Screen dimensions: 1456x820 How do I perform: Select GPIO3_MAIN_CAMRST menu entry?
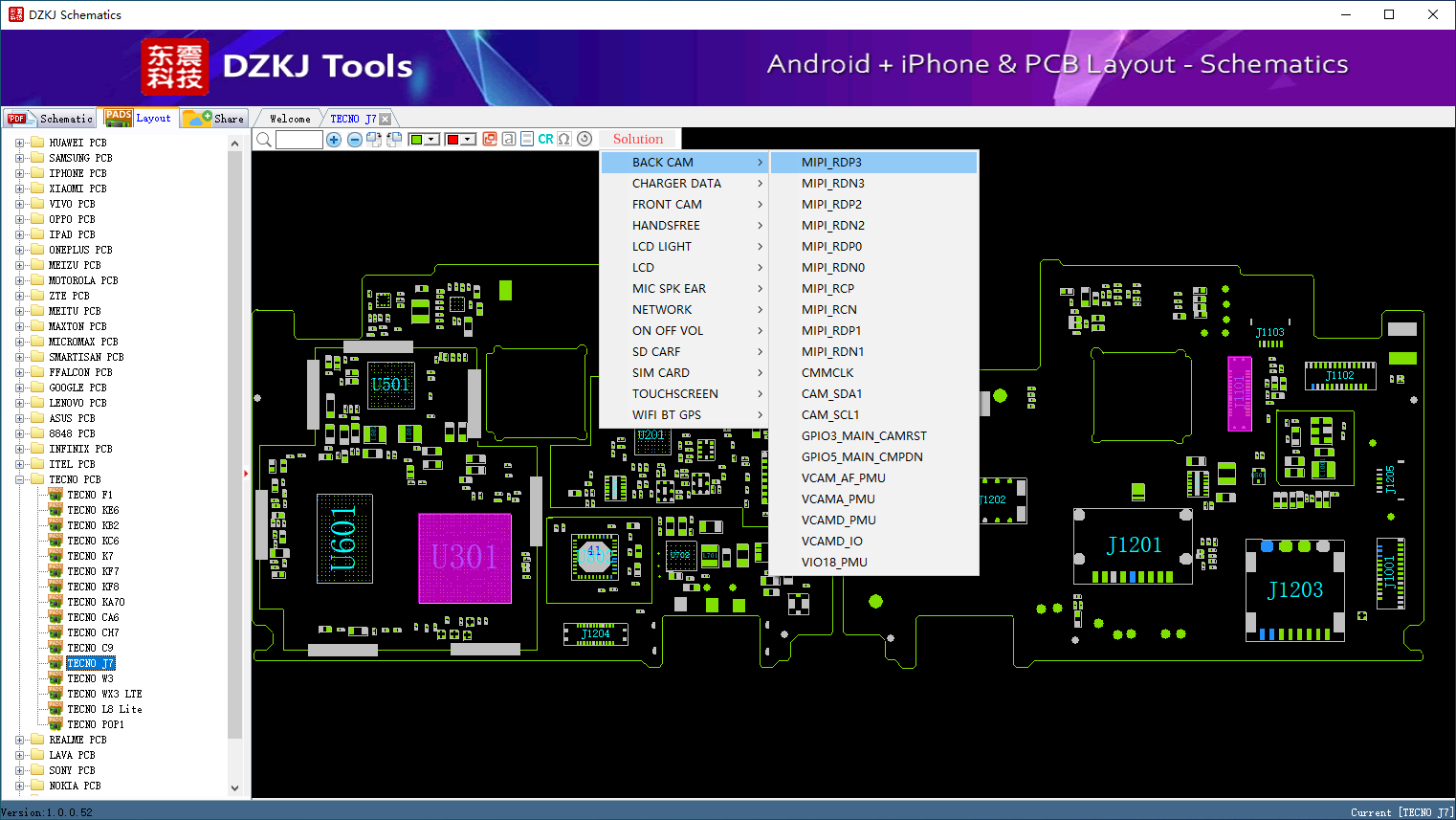[x=873, y=436]
